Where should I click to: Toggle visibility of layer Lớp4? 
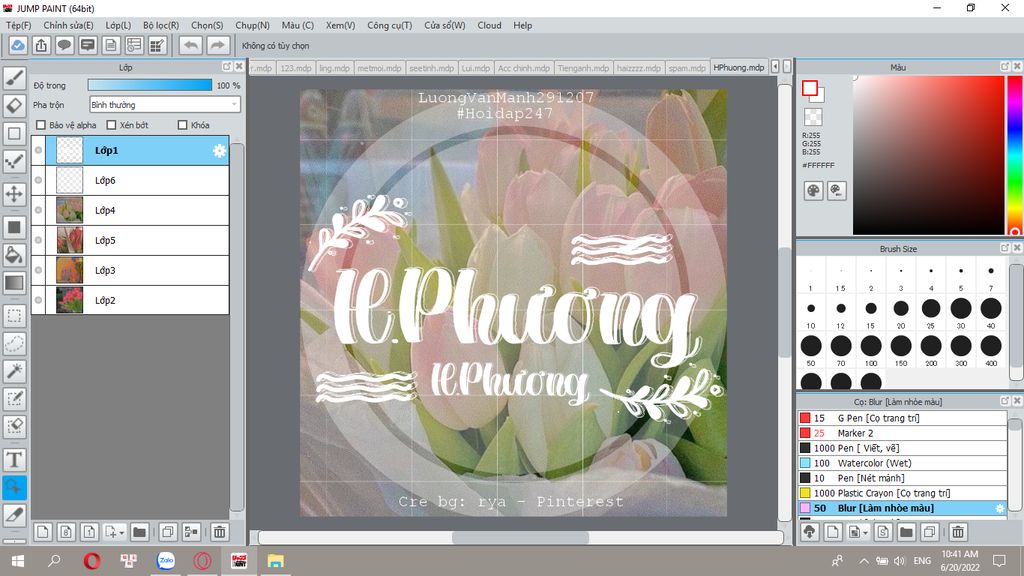(x=39, y=210)
